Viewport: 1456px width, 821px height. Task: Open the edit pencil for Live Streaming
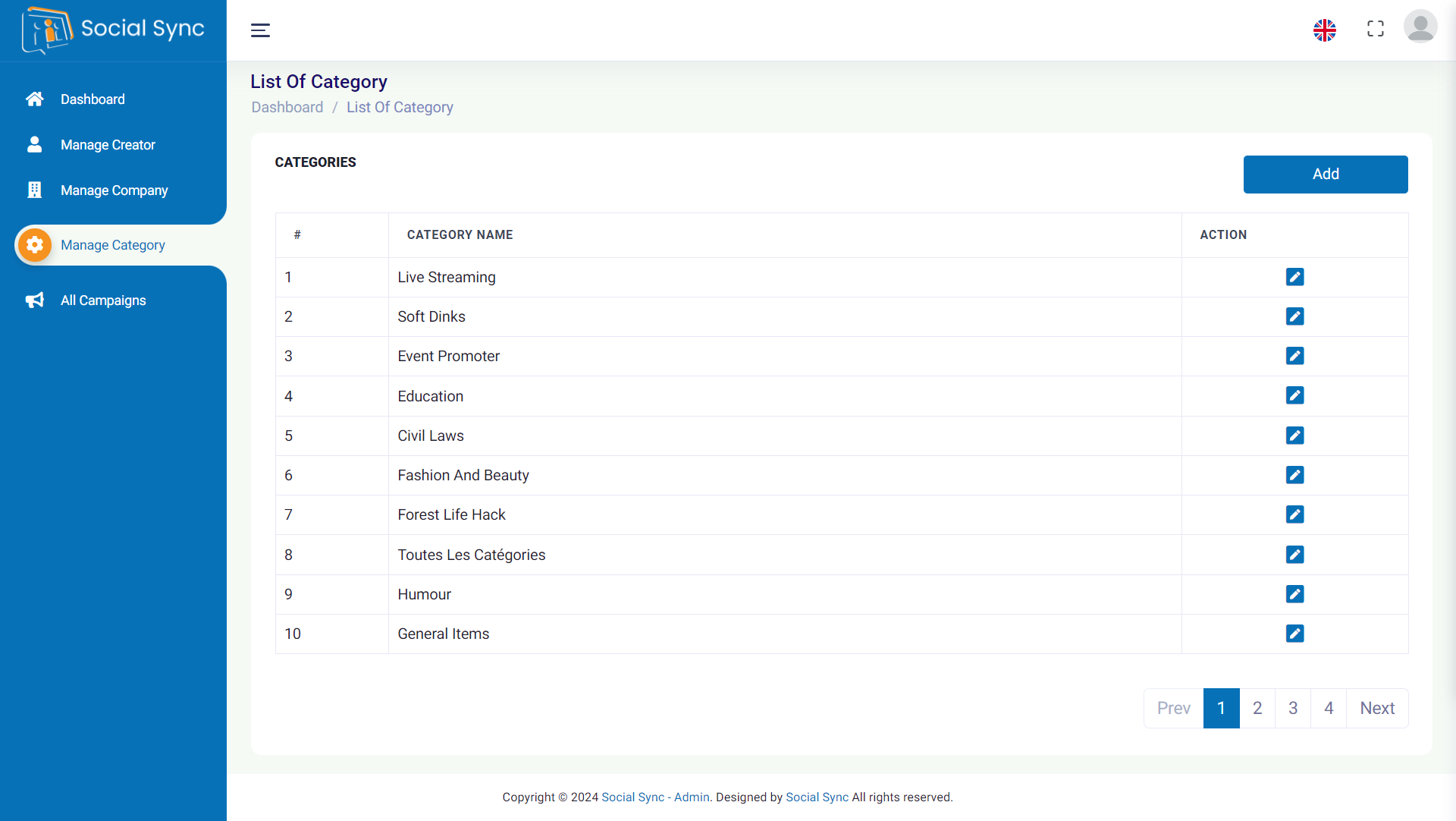pos(1295,277)
